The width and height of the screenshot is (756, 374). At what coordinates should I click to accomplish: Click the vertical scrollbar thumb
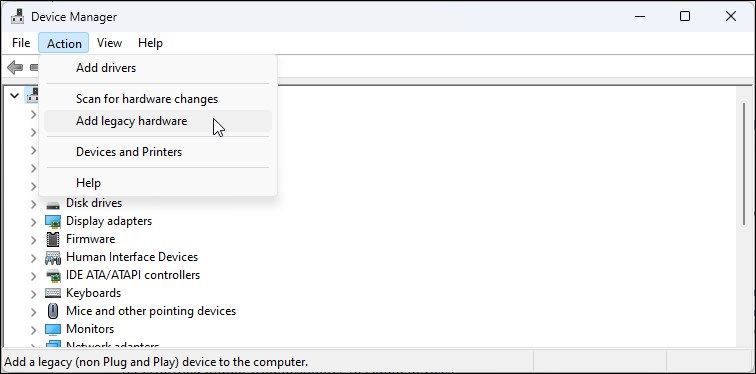746,164
